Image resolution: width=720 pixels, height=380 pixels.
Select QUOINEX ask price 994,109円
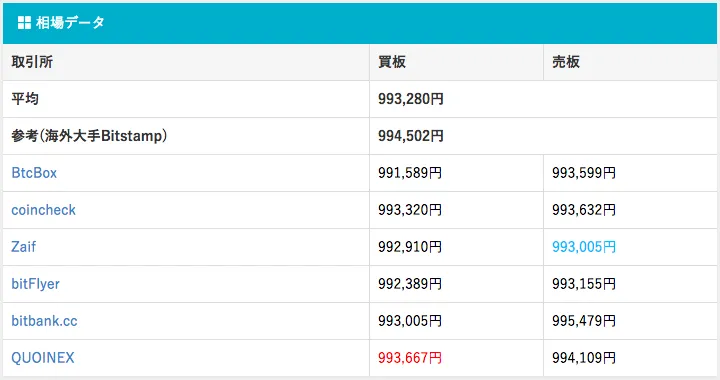pyautogui.click(x=584, y=358)
